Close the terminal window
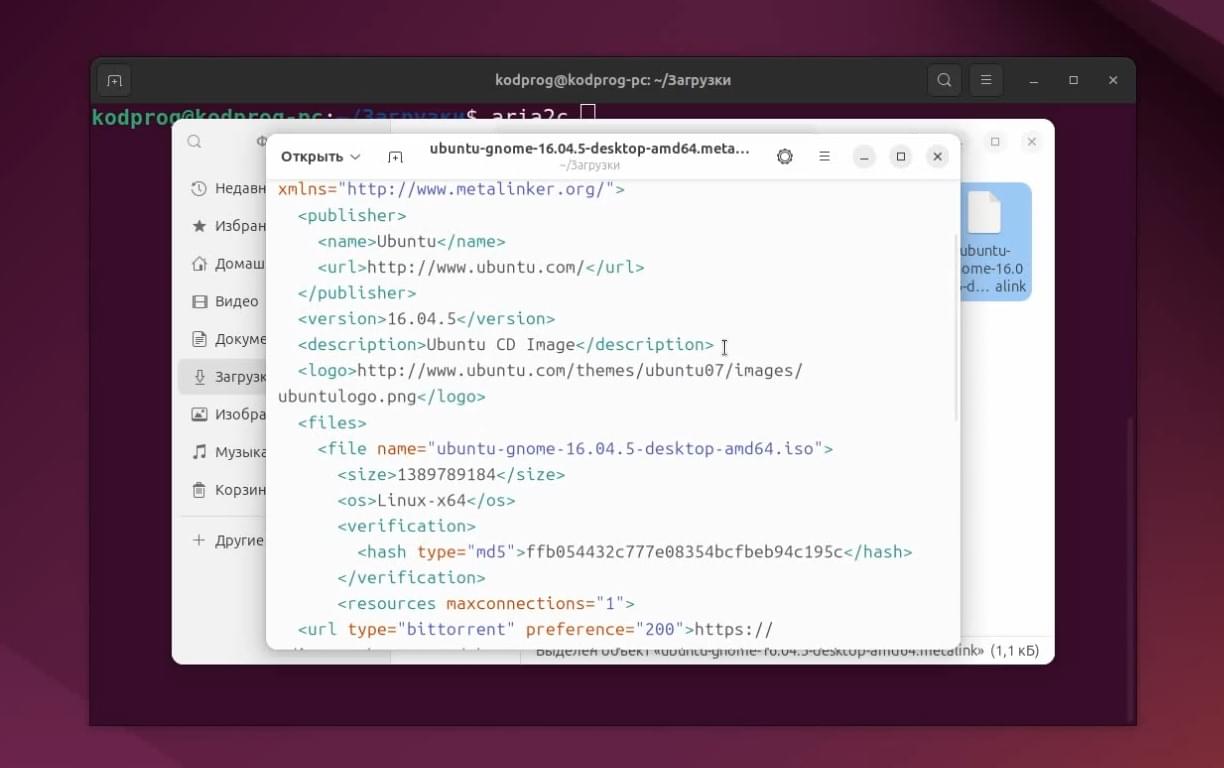 (x=1113, y=80)
